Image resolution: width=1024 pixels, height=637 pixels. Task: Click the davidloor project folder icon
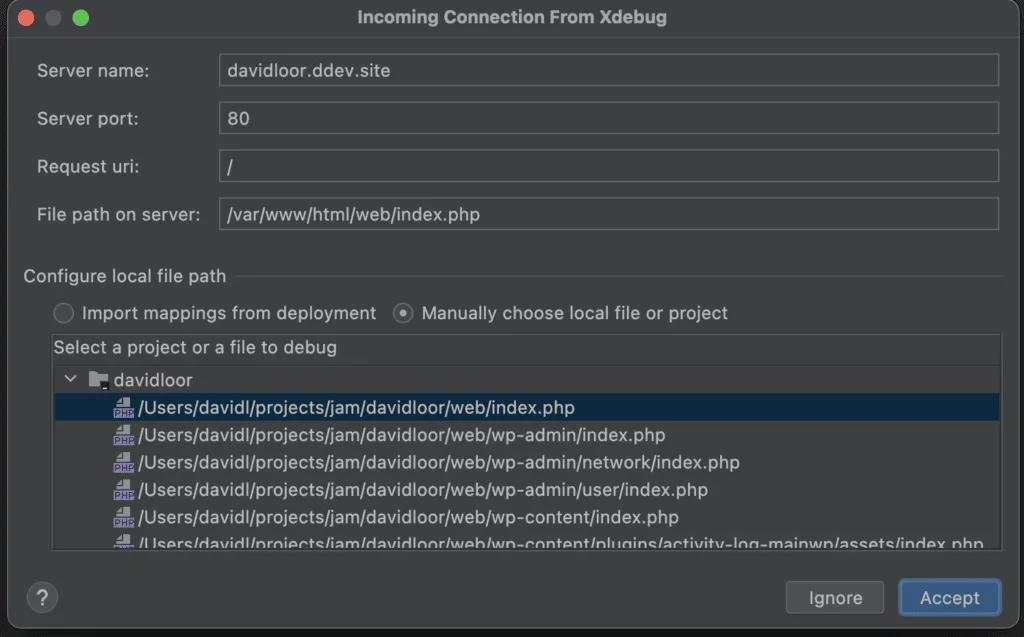pyautogui.click(x=97, y=379)
